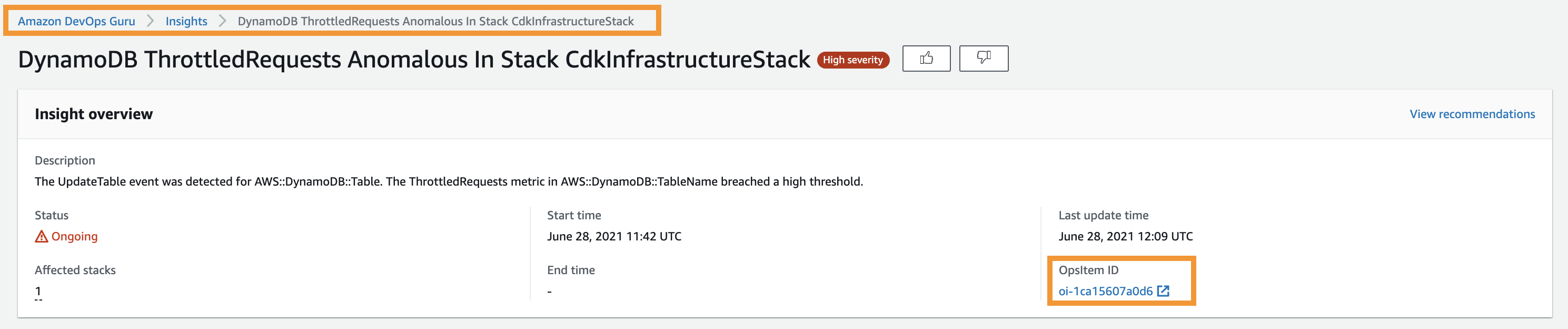Select the Insight overview header
1568x329 pixels.
coord(94,114)
